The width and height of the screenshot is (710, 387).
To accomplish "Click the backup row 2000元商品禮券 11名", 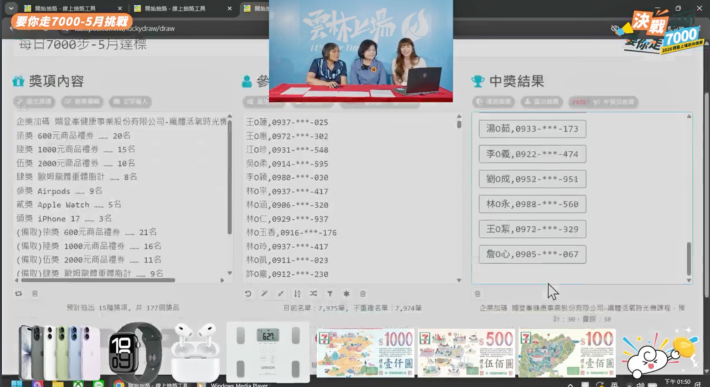I will click(x=89, y=260).
